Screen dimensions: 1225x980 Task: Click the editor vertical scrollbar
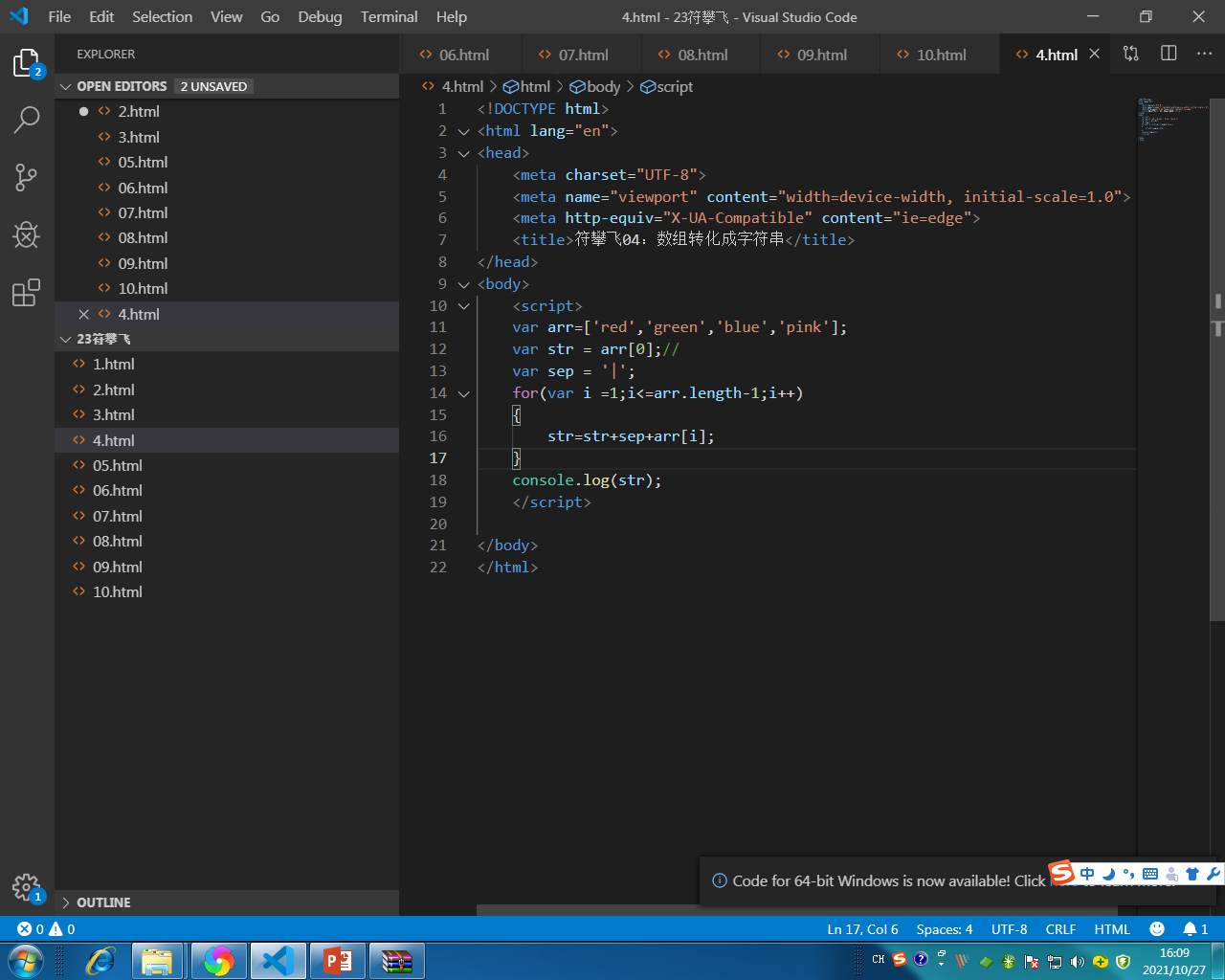(1217, 359)
